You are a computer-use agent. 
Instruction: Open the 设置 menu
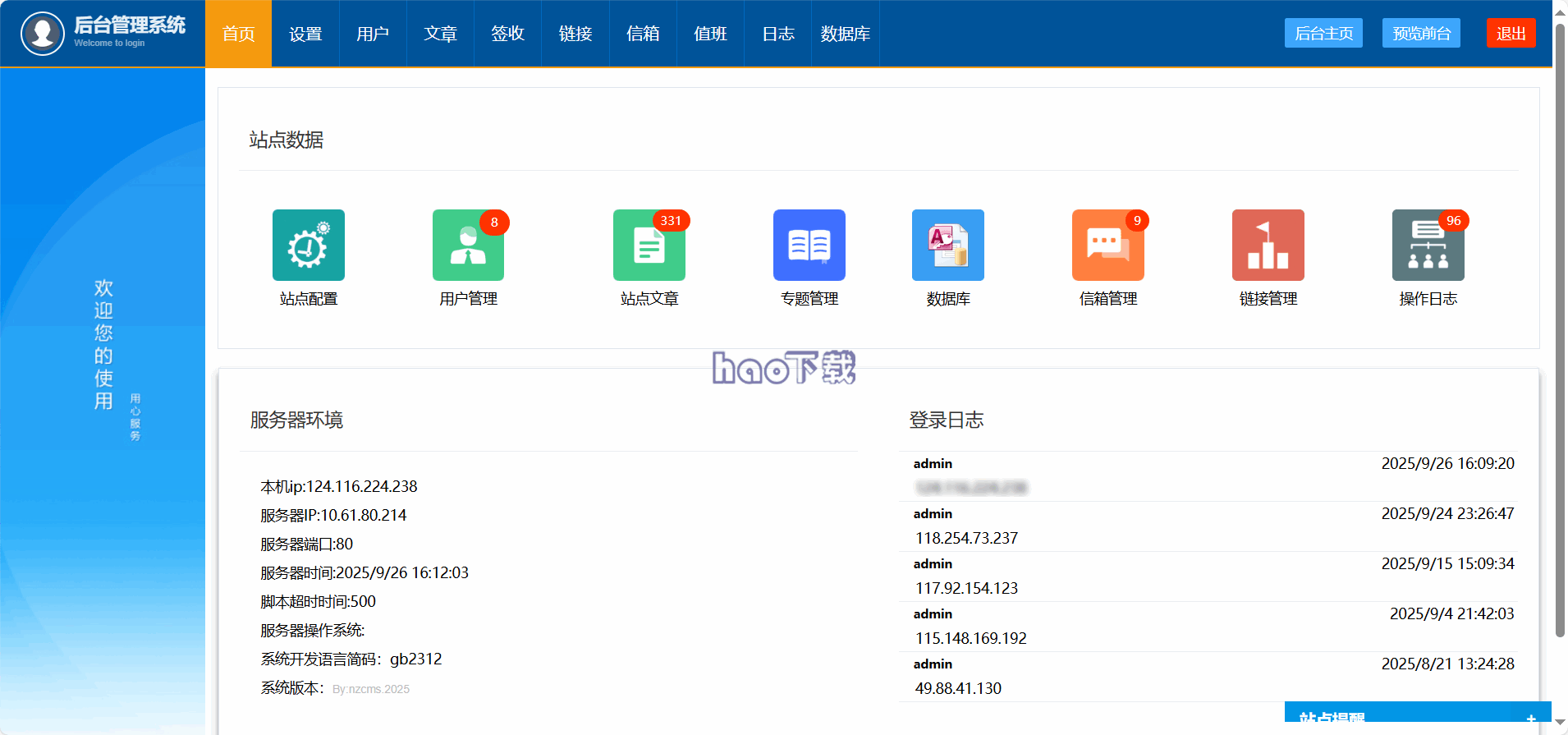[305, 34]
